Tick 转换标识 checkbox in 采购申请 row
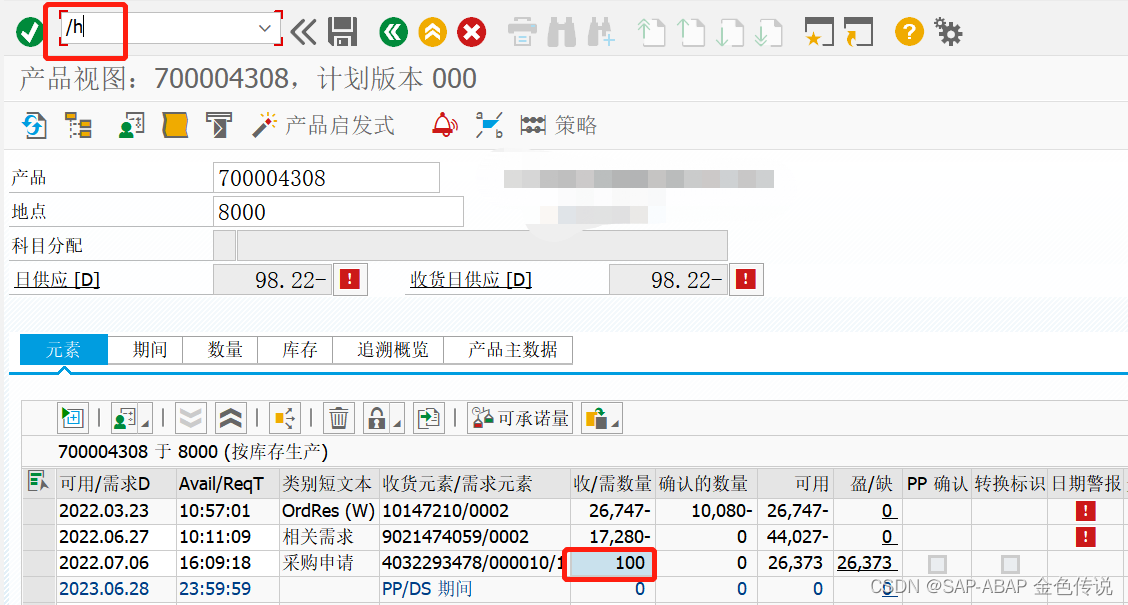 click(1010, 564)
